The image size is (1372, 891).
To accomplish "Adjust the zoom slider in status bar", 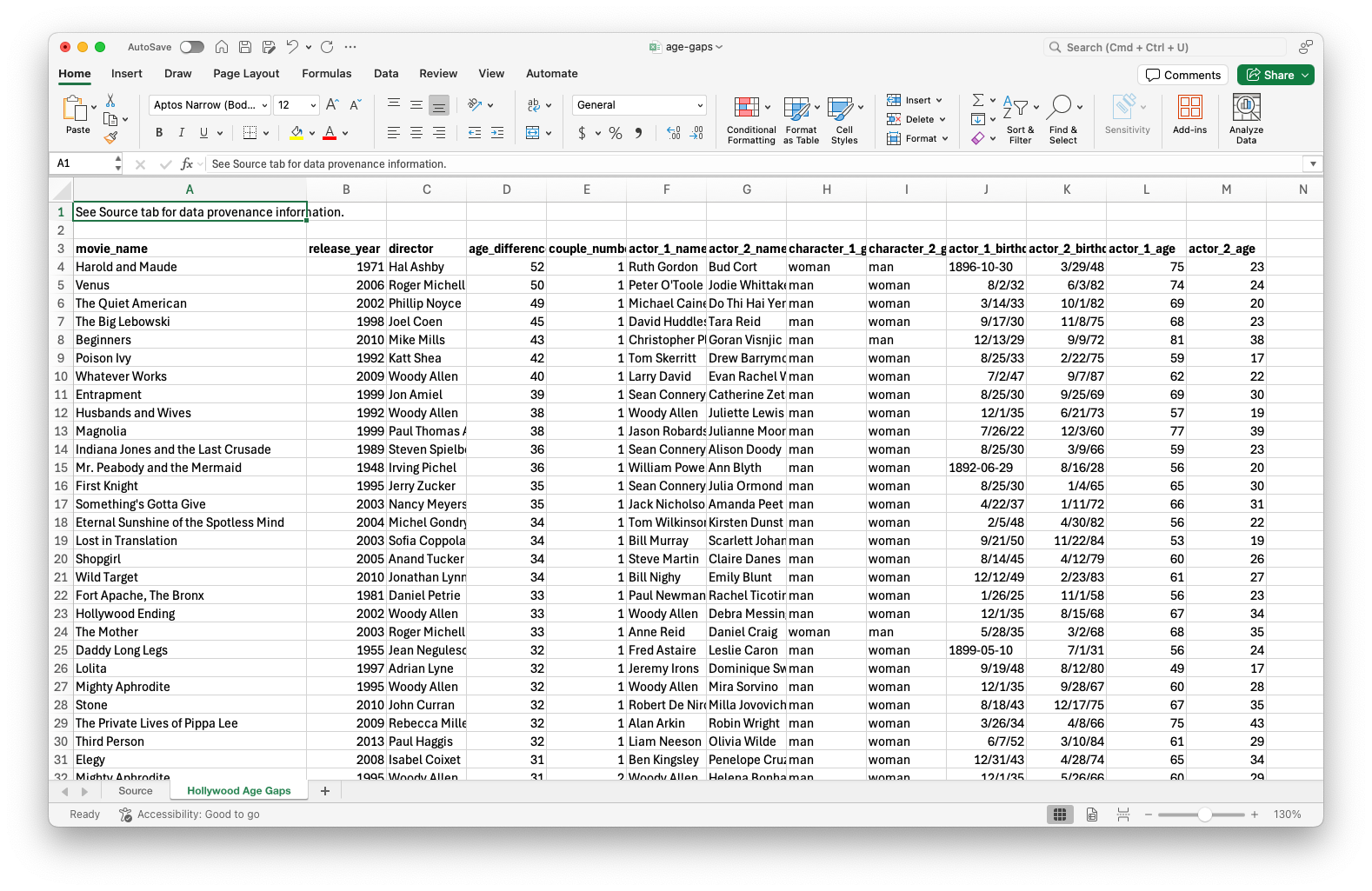I will click(1204, 815).
